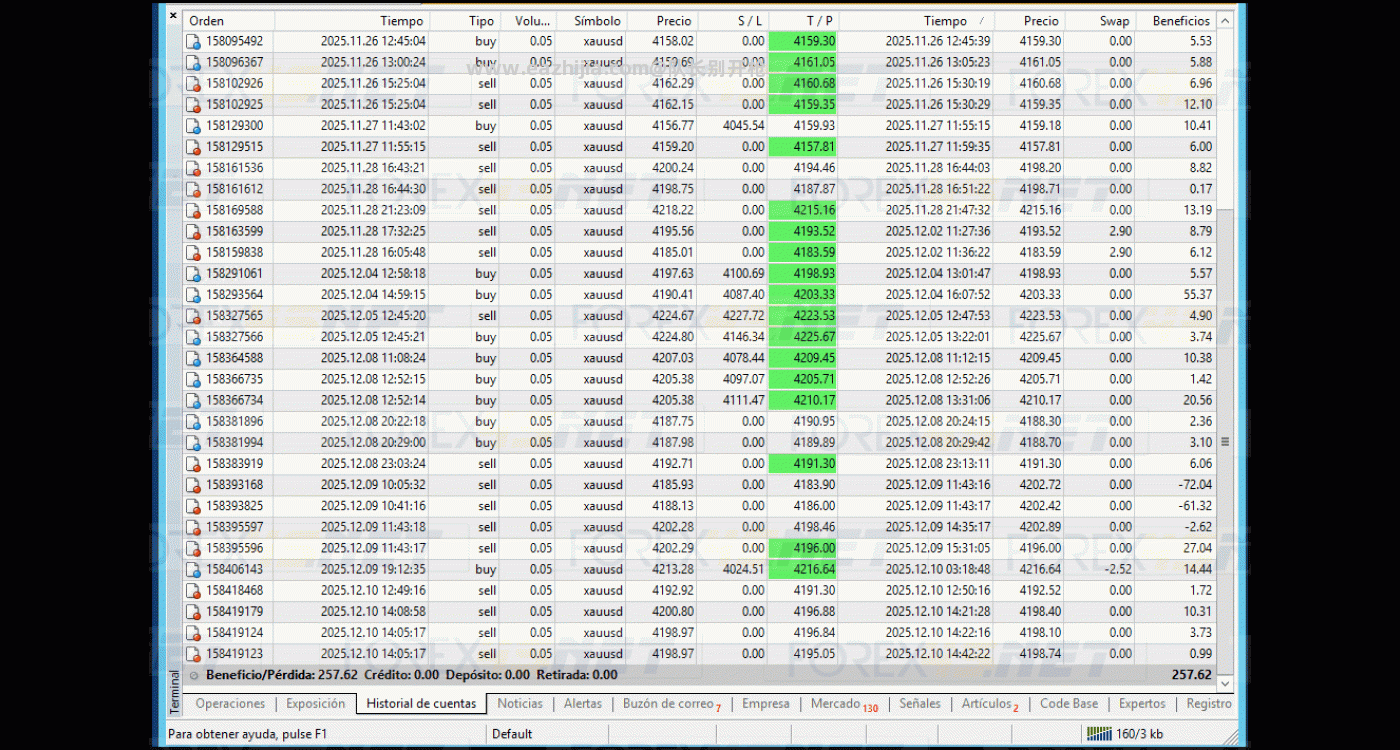
Task: Open the Expertos tab
Action: click(x=1142, y=704)
